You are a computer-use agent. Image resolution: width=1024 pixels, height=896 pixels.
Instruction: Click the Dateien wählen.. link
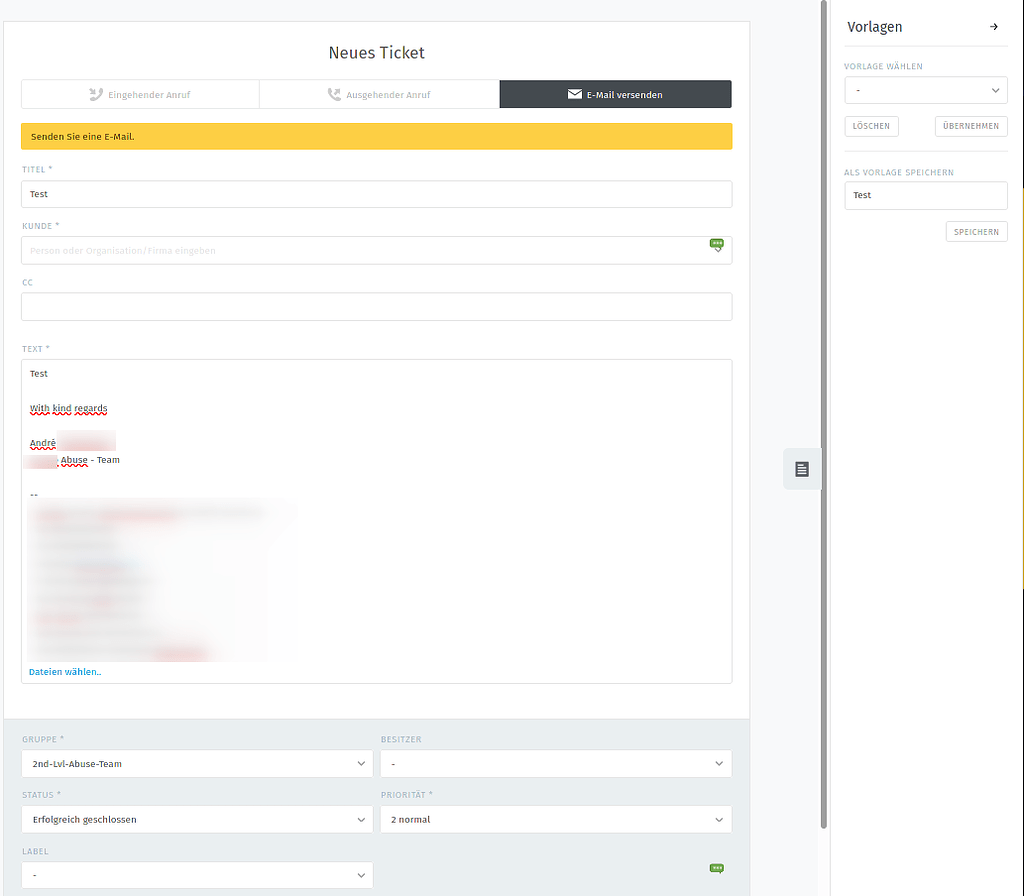pyautogui.click(x=65, y=671)
